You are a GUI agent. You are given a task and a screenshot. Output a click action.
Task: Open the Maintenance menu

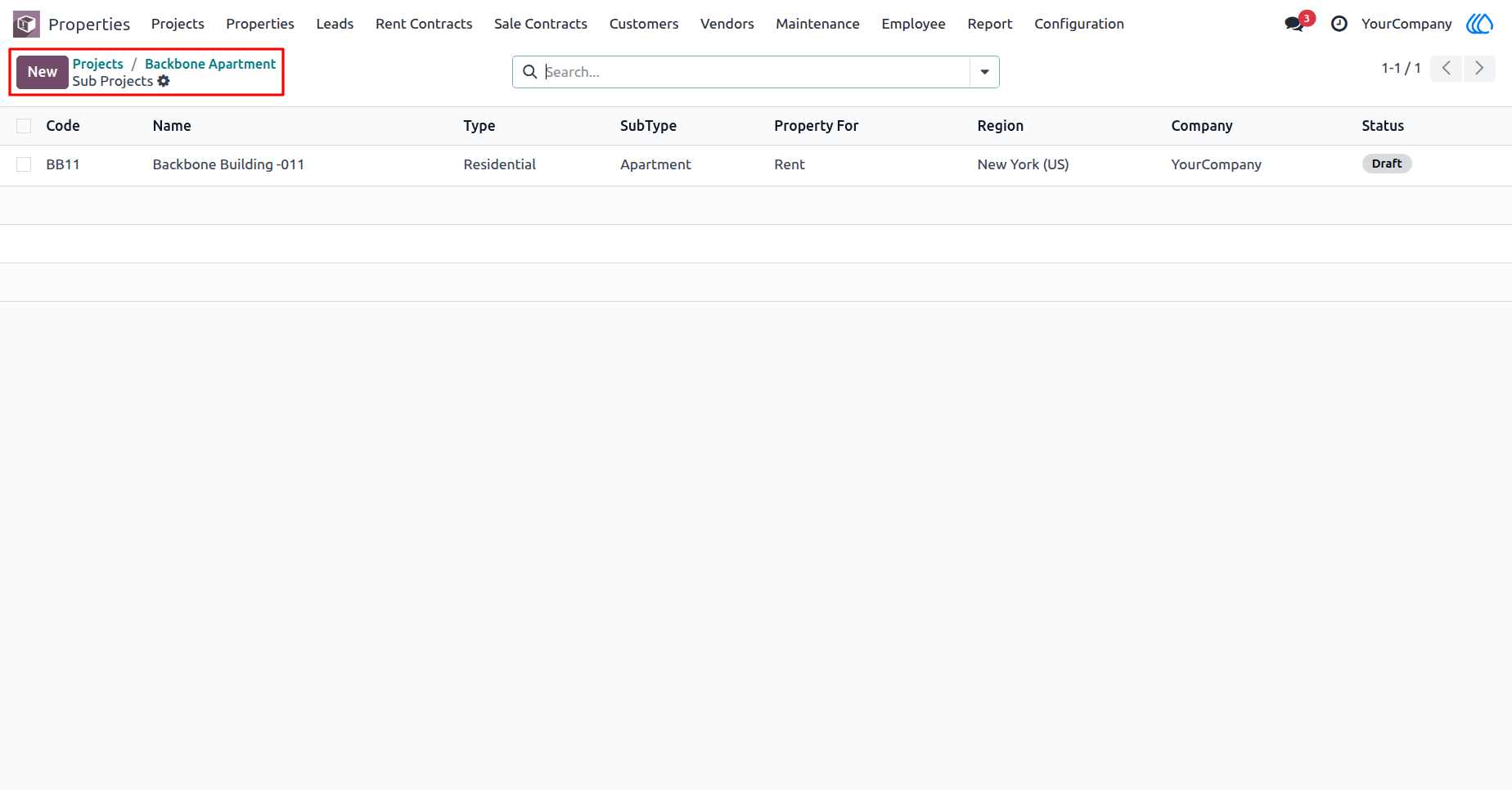(817, 24)
